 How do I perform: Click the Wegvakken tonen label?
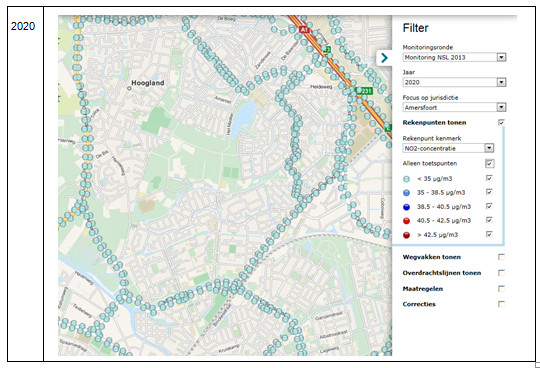pyautogui.click(x=432, y=257)
